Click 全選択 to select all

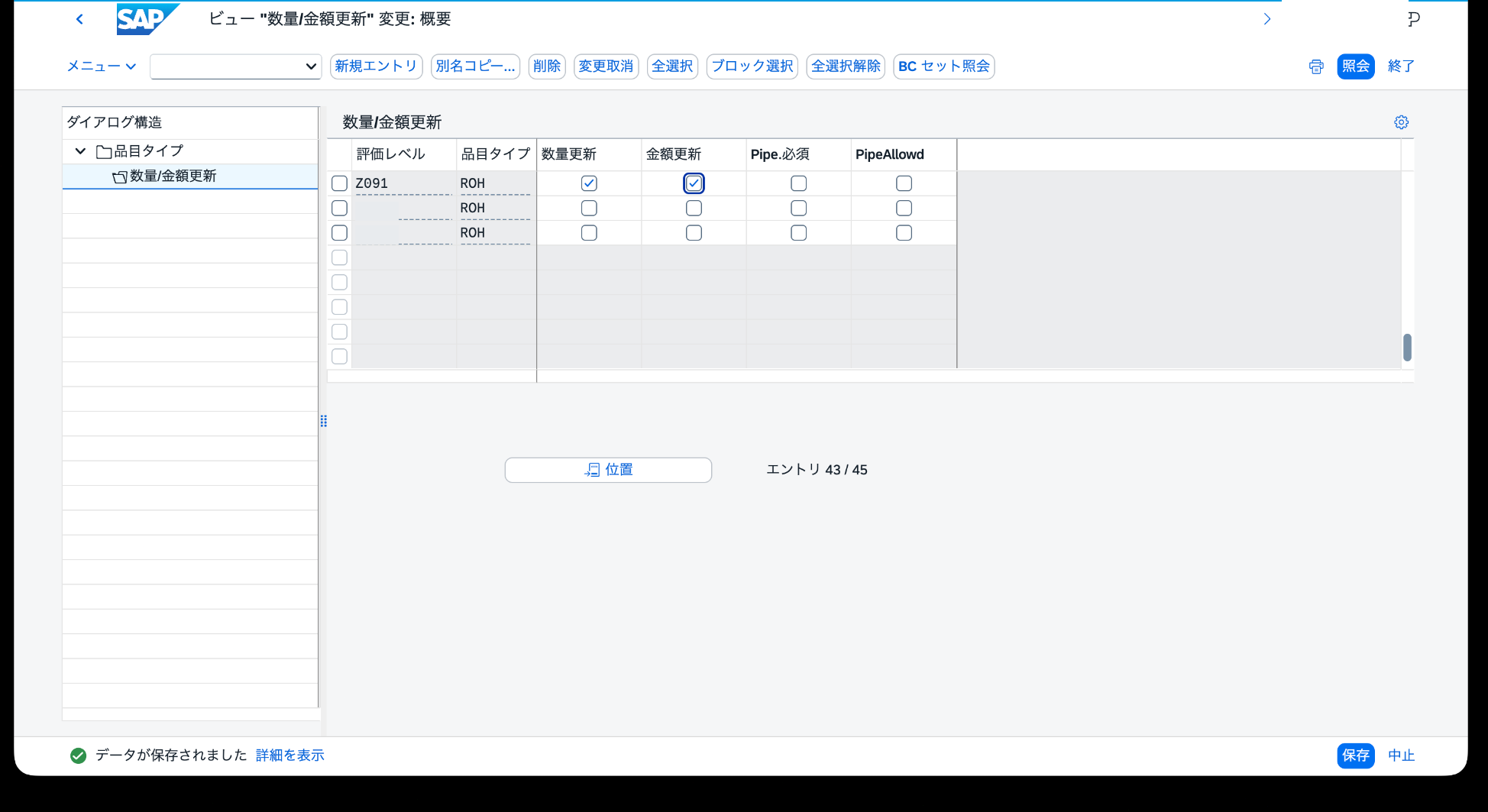coord(672,66)
